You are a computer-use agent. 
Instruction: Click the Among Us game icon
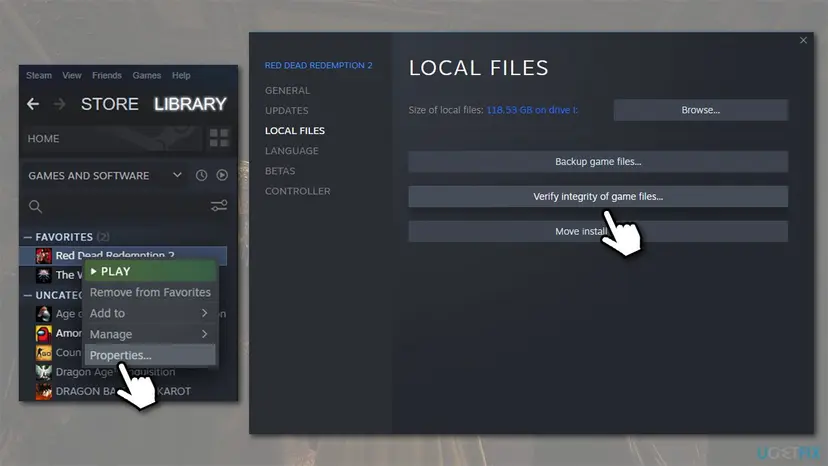(x=44, y=333)
